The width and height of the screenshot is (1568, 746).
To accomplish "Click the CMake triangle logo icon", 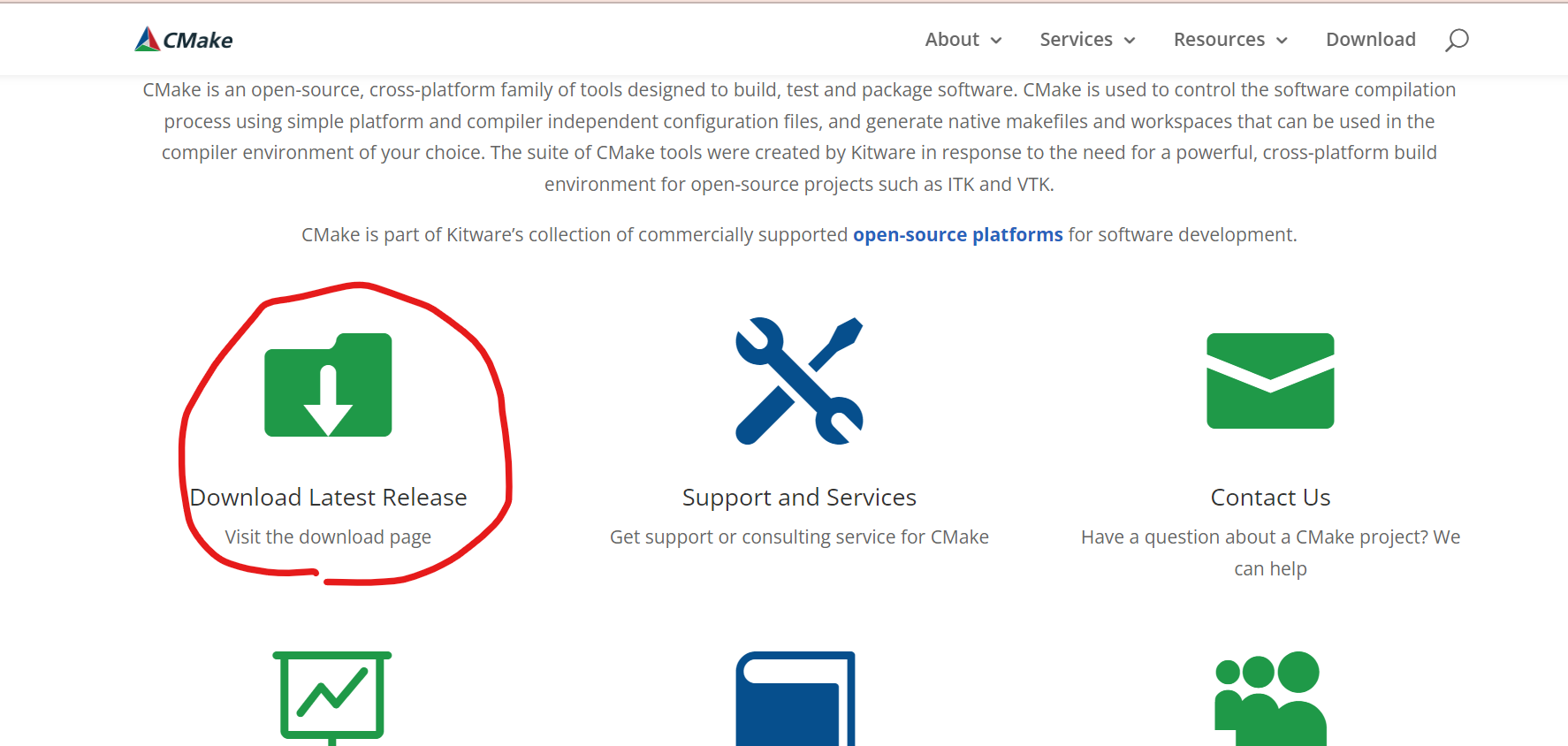I will click(148, 39).
